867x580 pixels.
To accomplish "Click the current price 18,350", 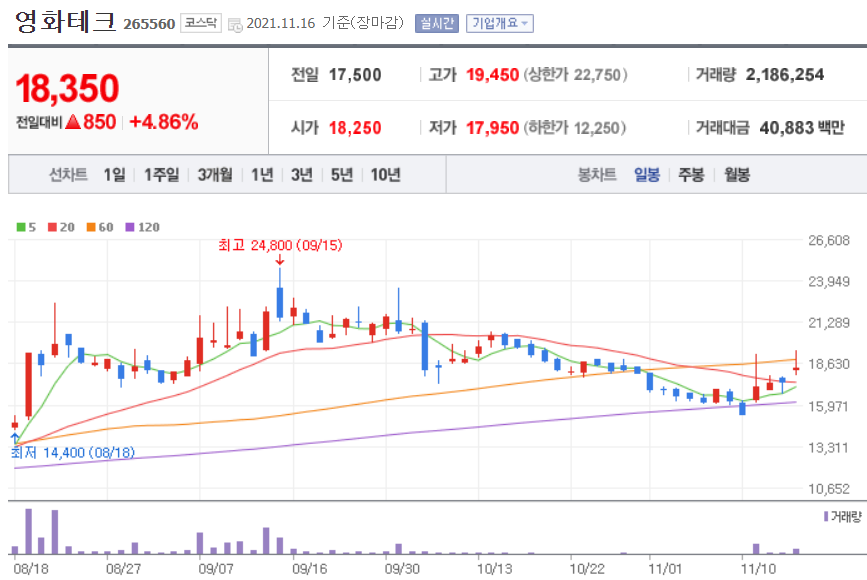I will 67,88.
